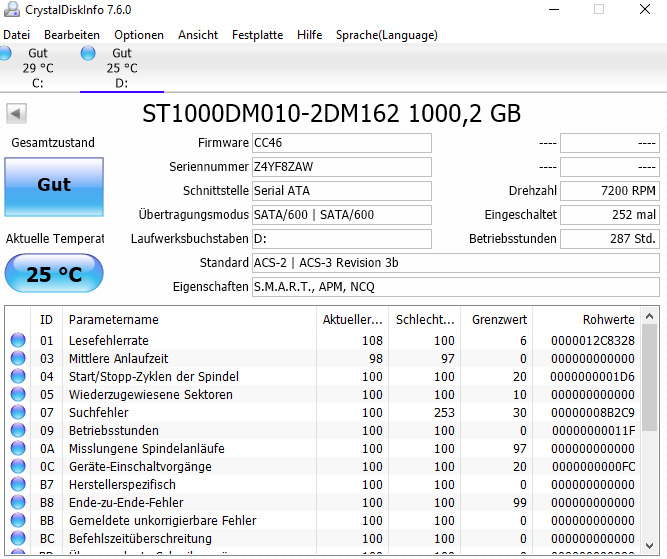The width and height of the screenshot is (667, 559).
Task: Click the Firmware field CC46
Action: [x=342, y=143]
